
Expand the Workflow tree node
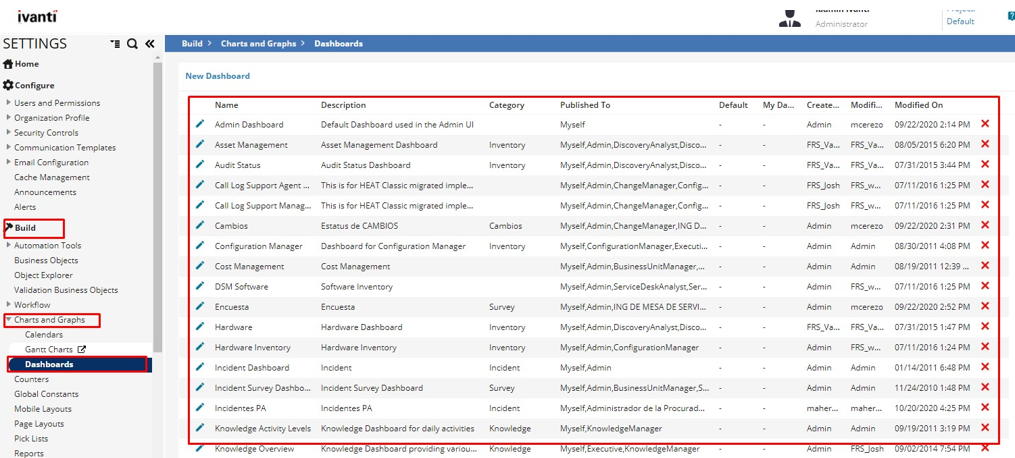pos(9,305)
